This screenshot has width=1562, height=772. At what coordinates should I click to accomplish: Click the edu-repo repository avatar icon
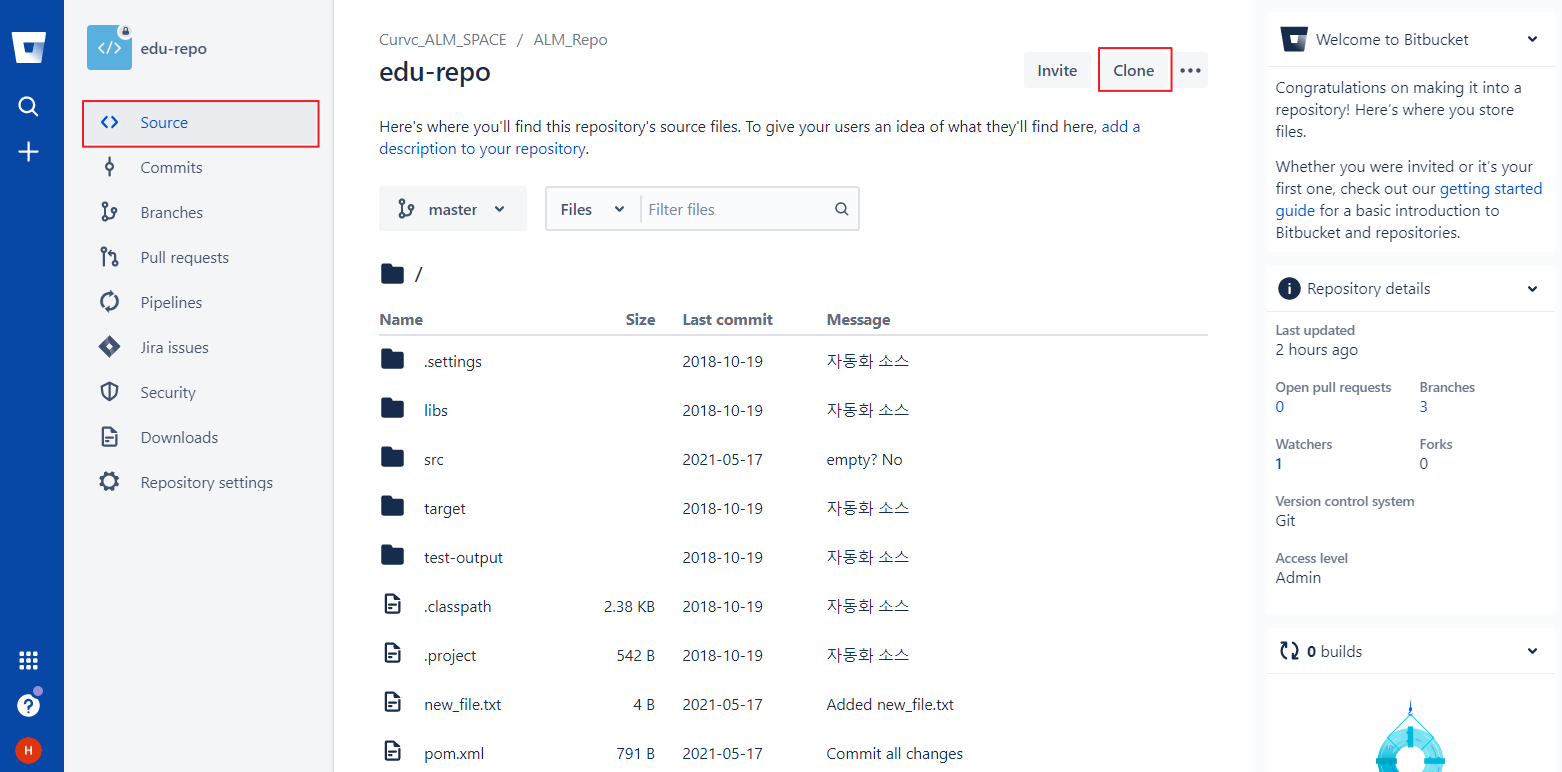109,48
